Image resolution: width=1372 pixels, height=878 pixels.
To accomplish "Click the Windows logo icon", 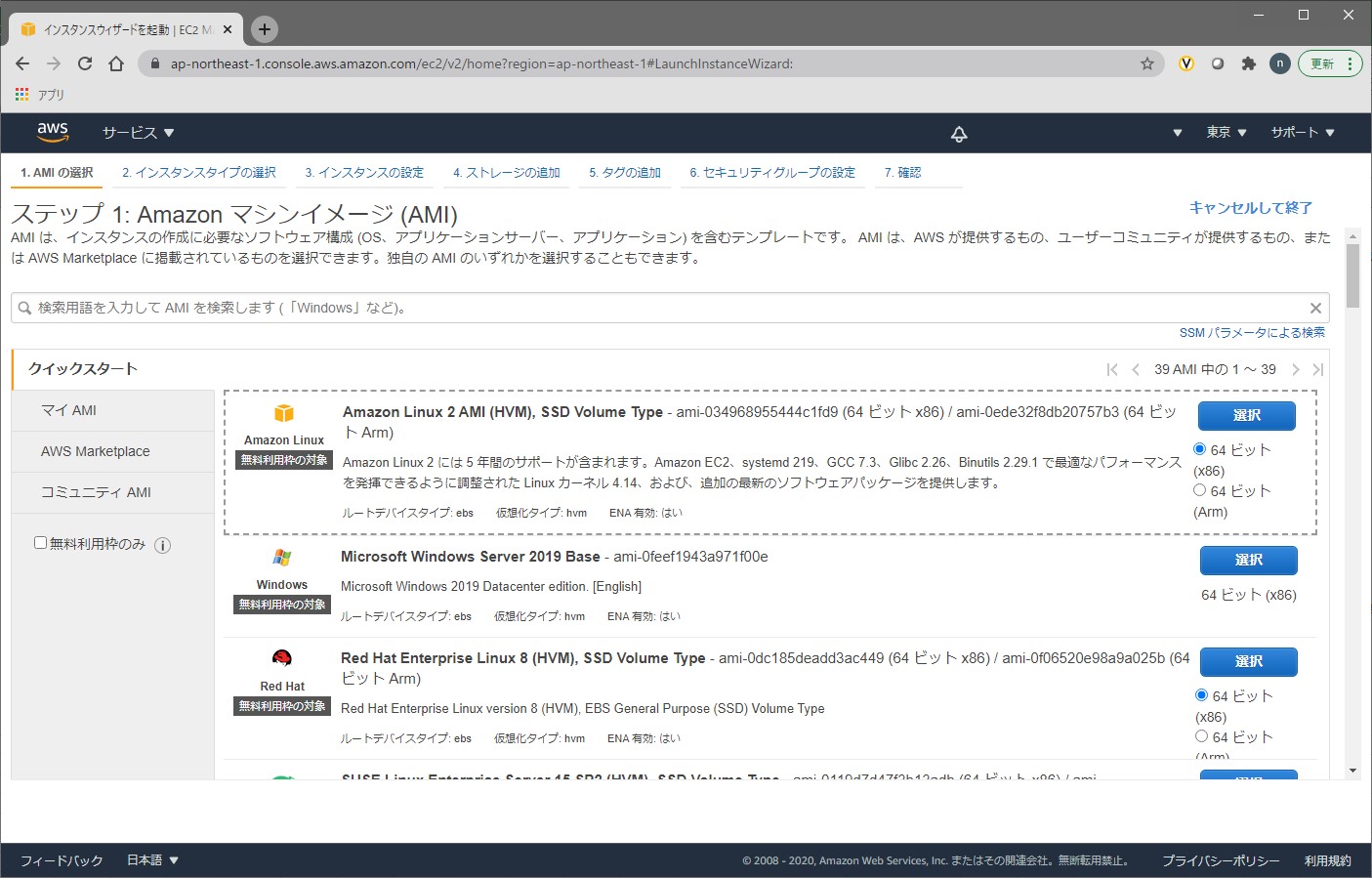I will point(282,558).
